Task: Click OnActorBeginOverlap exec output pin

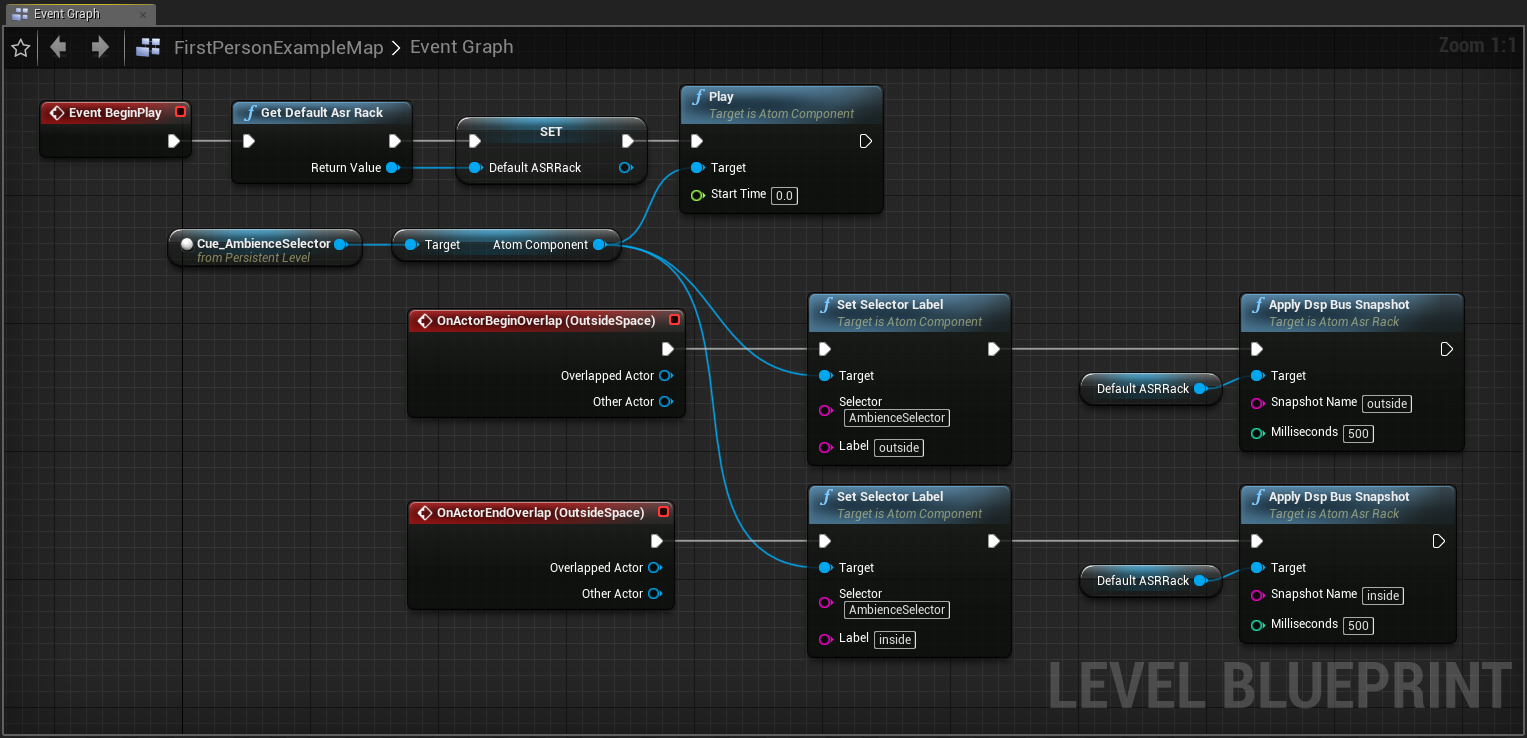Action: (667, 349)
